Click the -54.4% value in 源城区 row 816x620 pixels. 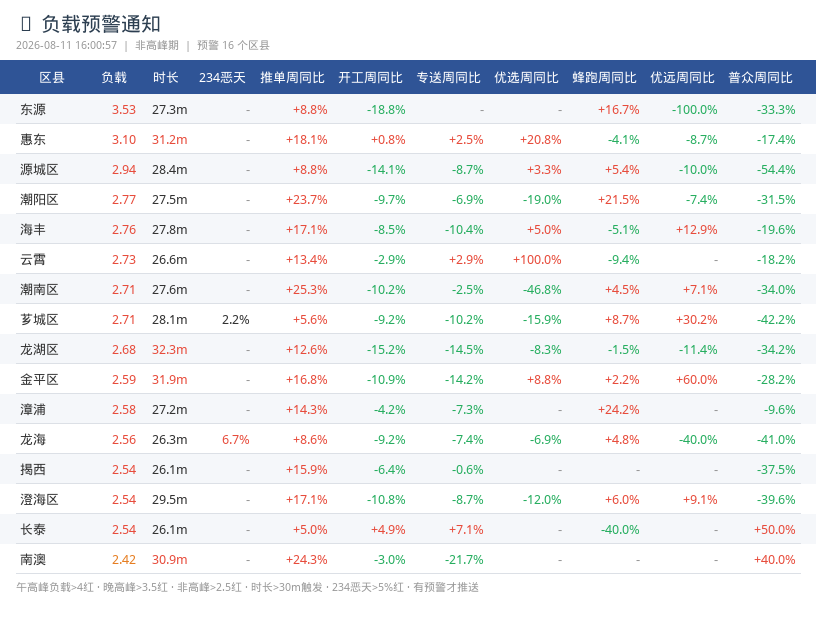pos(776,170)
